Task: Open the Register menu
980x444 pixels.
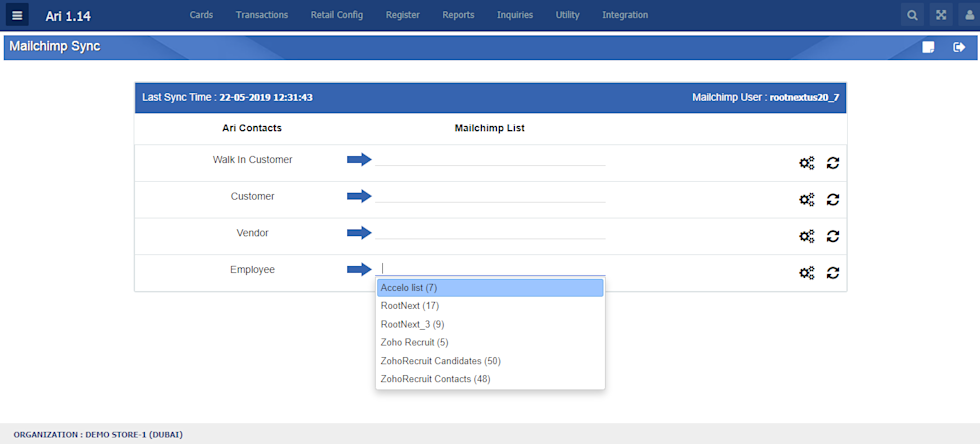Action: tap(403, 15)
